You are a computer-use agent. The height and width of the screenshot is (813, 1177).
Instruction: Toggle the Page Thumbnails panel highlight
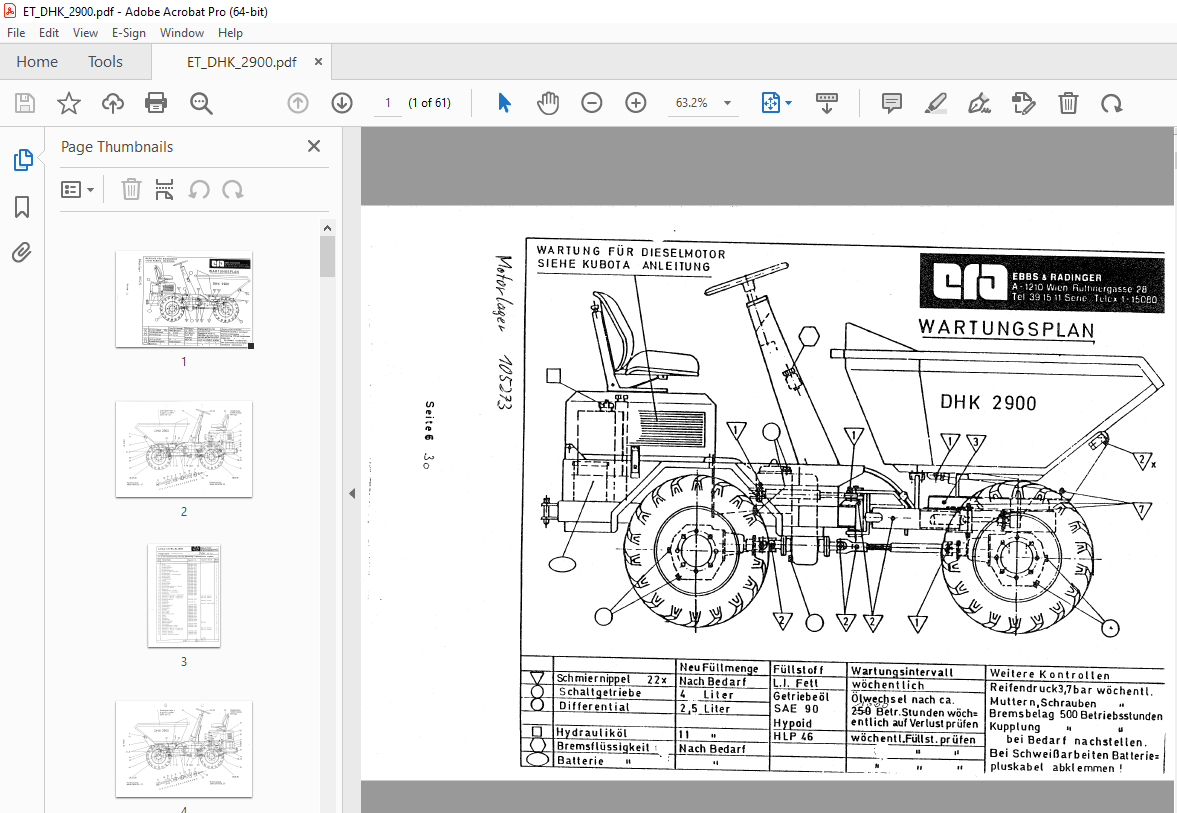21,158
